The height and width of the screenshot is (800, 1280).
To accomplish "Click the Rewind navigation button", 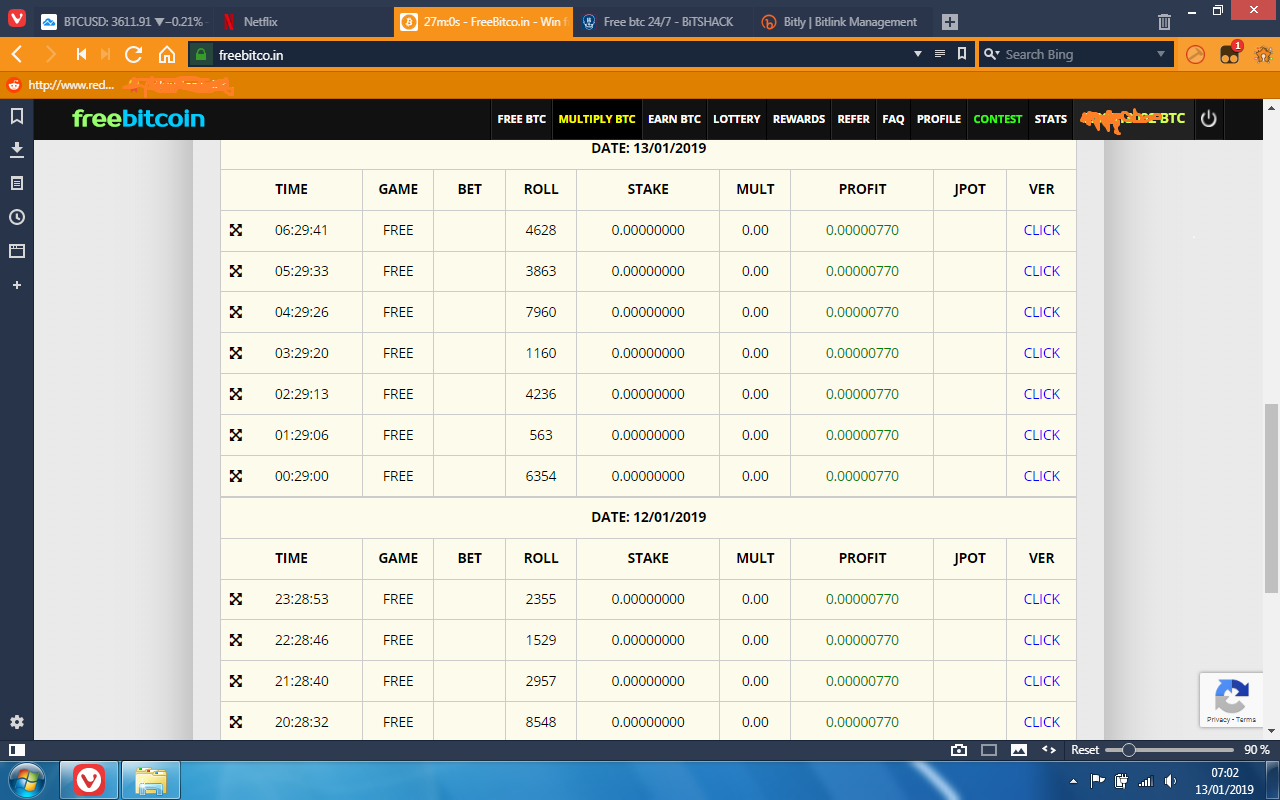I will (82, 54).
